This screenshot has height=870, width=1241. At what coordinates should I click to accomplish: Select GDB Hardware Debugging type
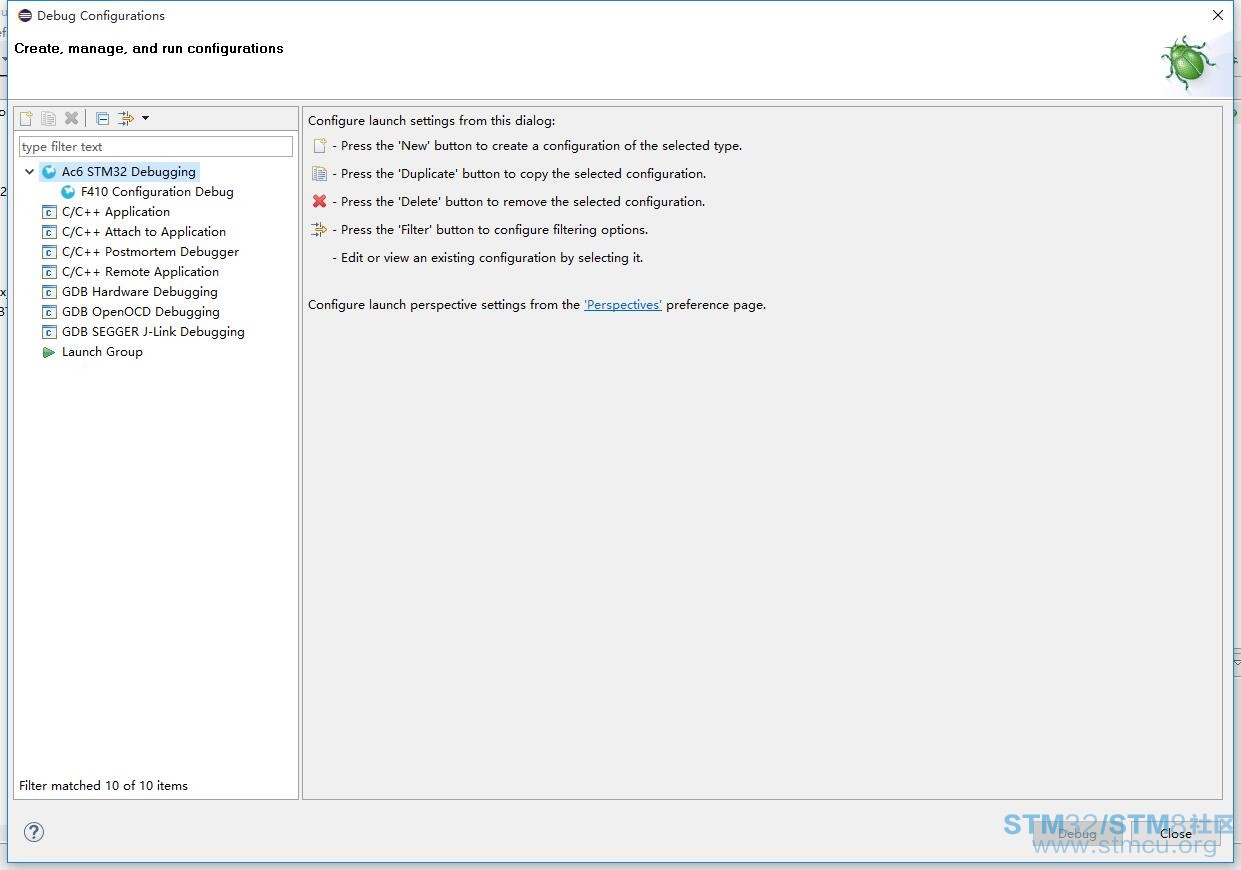(x=139, y=292)
